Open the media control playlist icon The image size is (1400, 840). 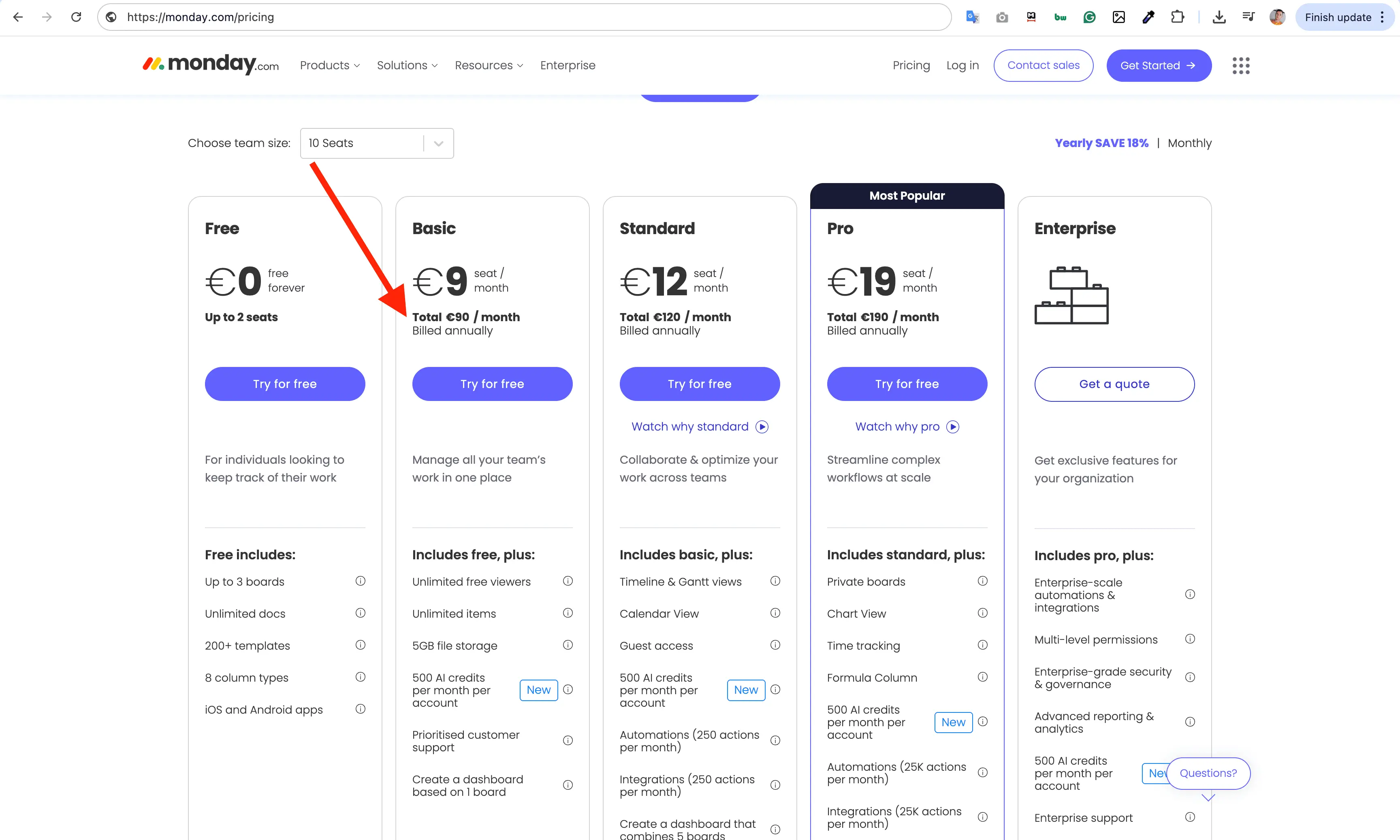(1248, 17)
